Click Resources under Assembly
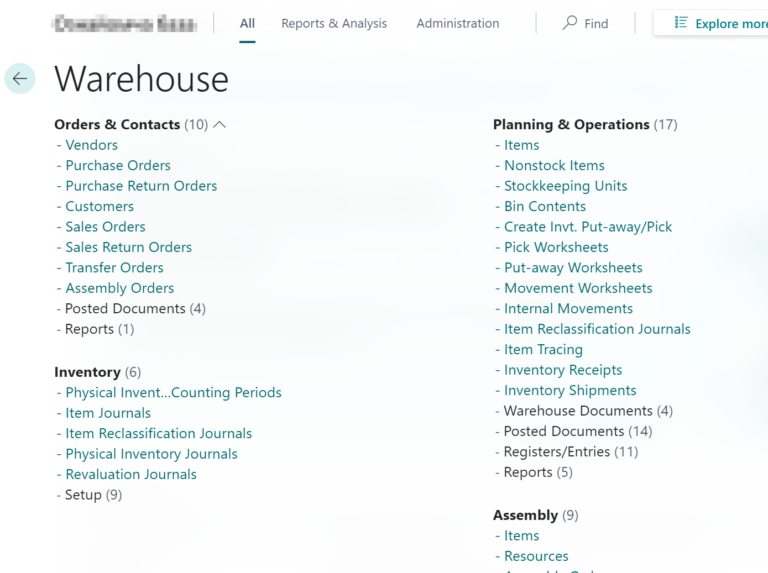The height and width of the screenshot is (573, 768). pyautogui.click(x=536, y=556)
